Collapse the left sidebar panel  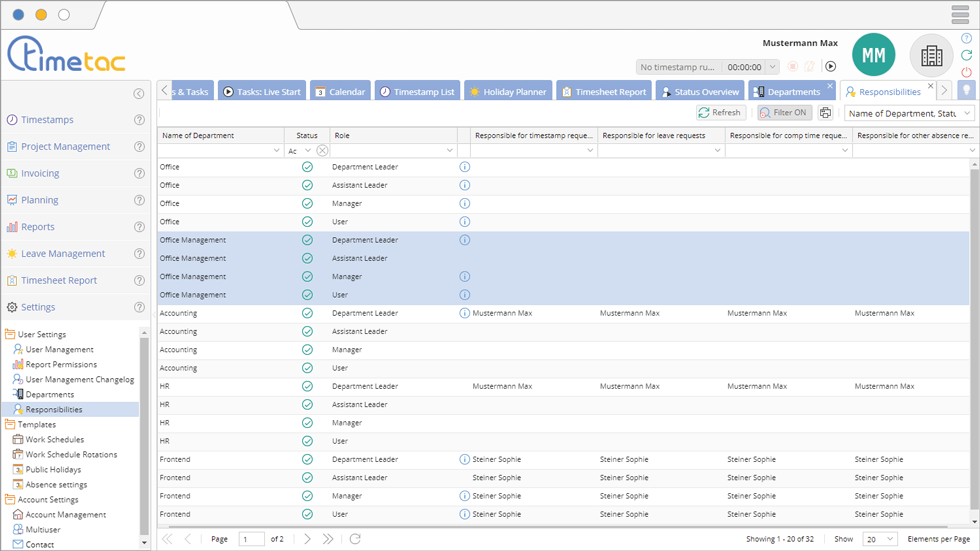[x=139, y=94]
